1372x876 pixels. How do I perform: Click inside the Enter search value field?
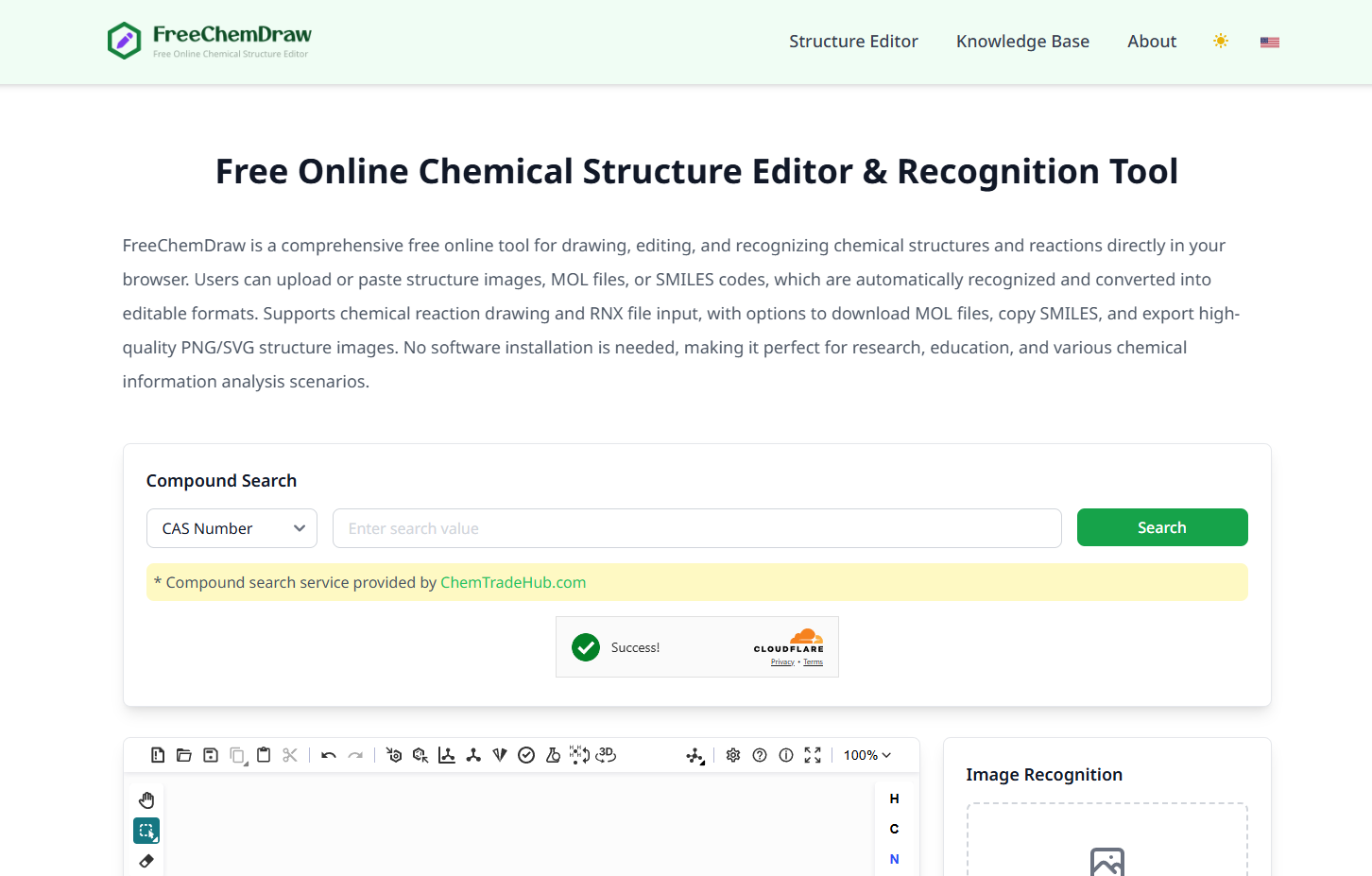[696, 528]
